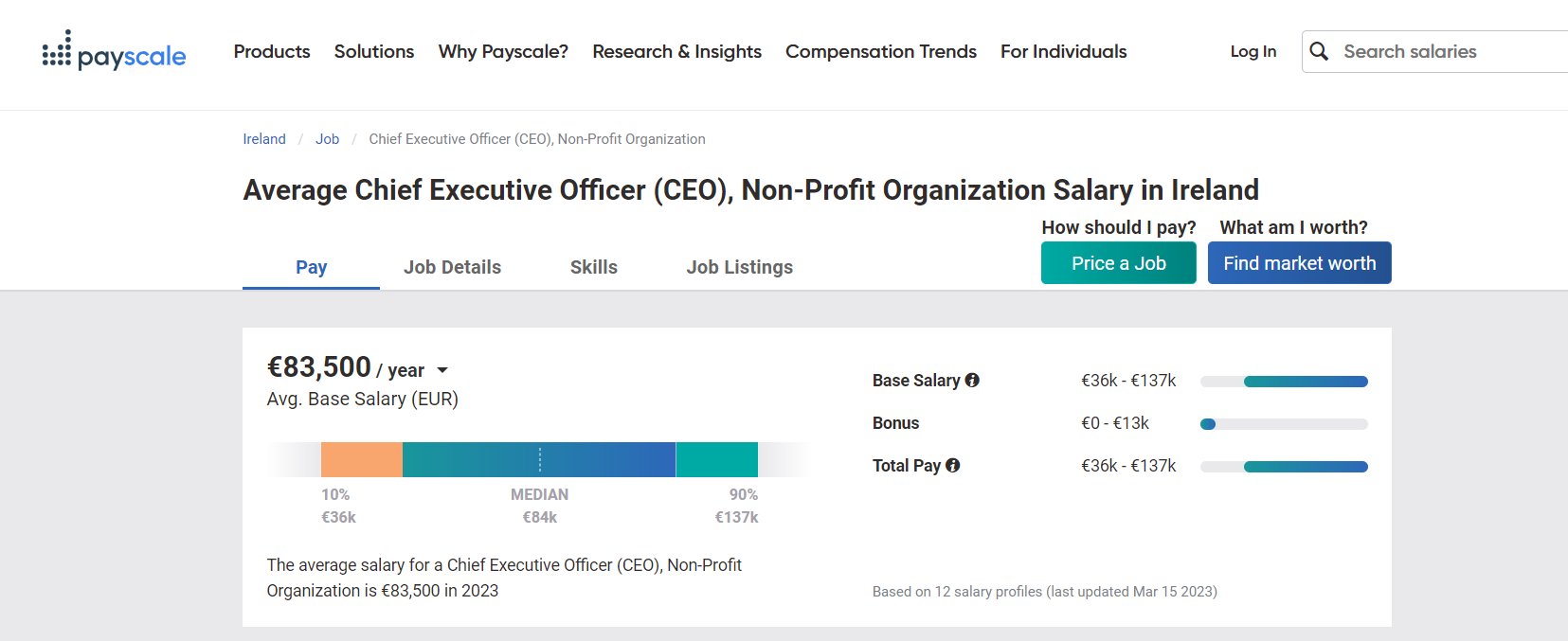Screen dimensions: 1568x641
Task: Click the Log In link
Action: coord(1253,51)
